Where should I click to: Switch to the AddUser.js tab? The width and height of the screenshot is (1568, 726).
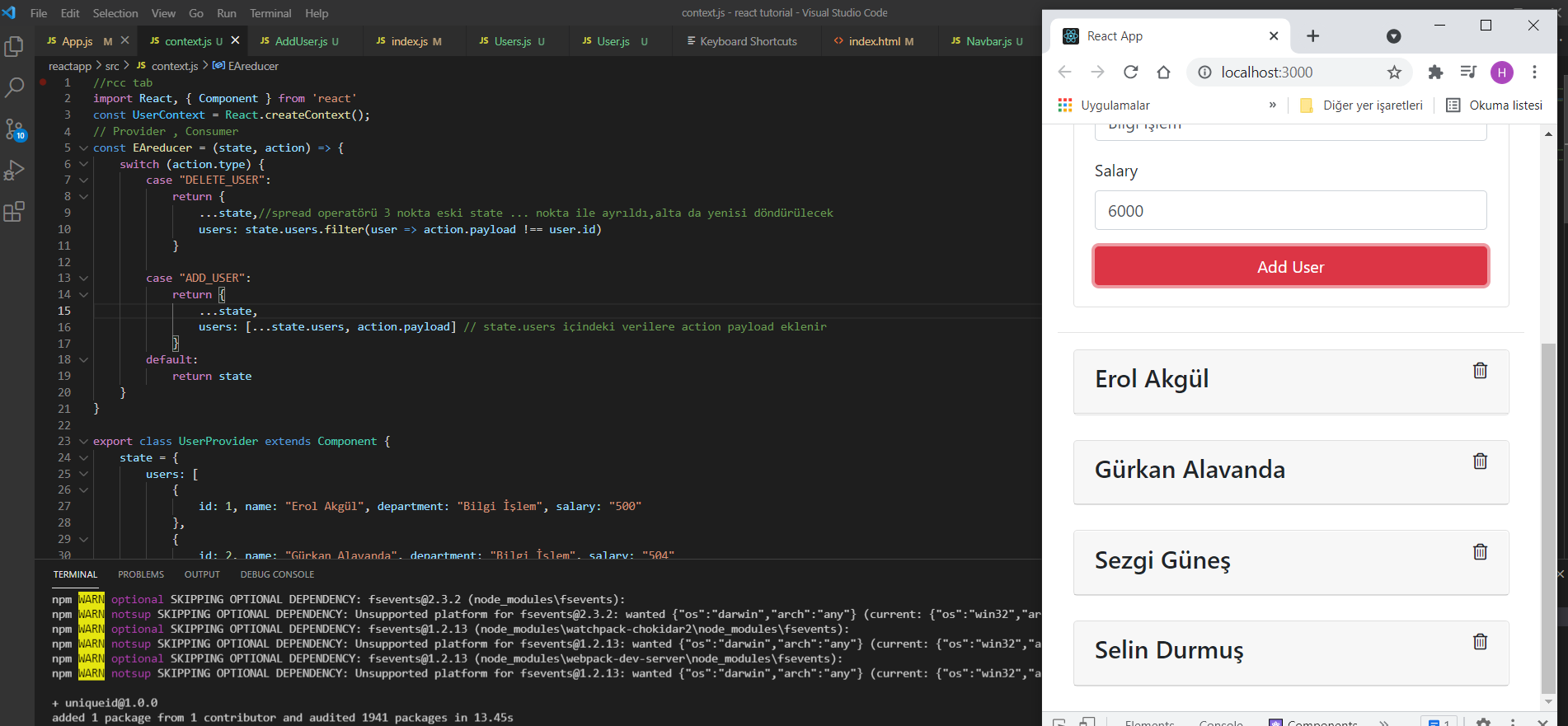pyautogui.click(x=300, y=41)
